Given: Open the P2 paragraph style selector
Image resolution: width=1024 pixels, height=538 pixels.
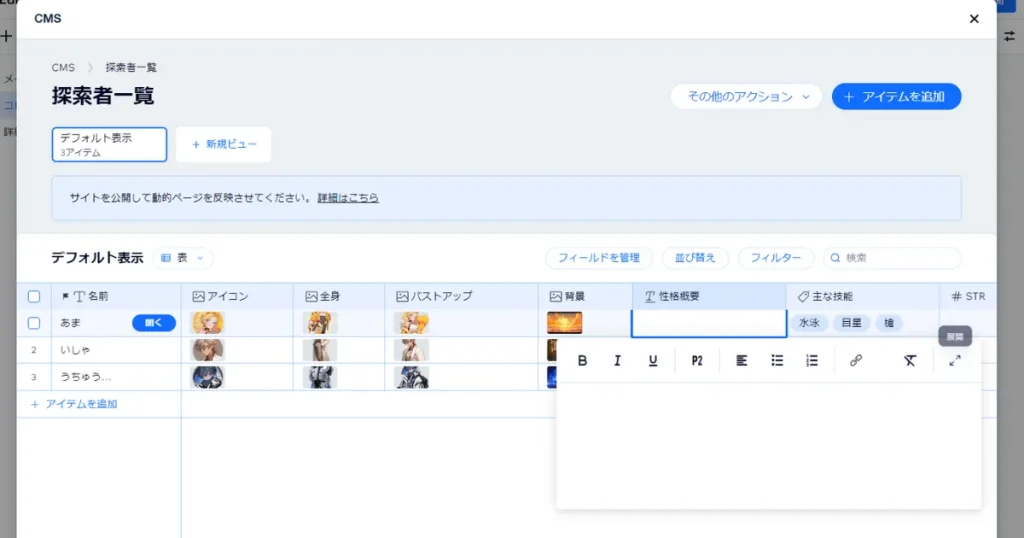Looking at the screenshot, I should point(697,360).
